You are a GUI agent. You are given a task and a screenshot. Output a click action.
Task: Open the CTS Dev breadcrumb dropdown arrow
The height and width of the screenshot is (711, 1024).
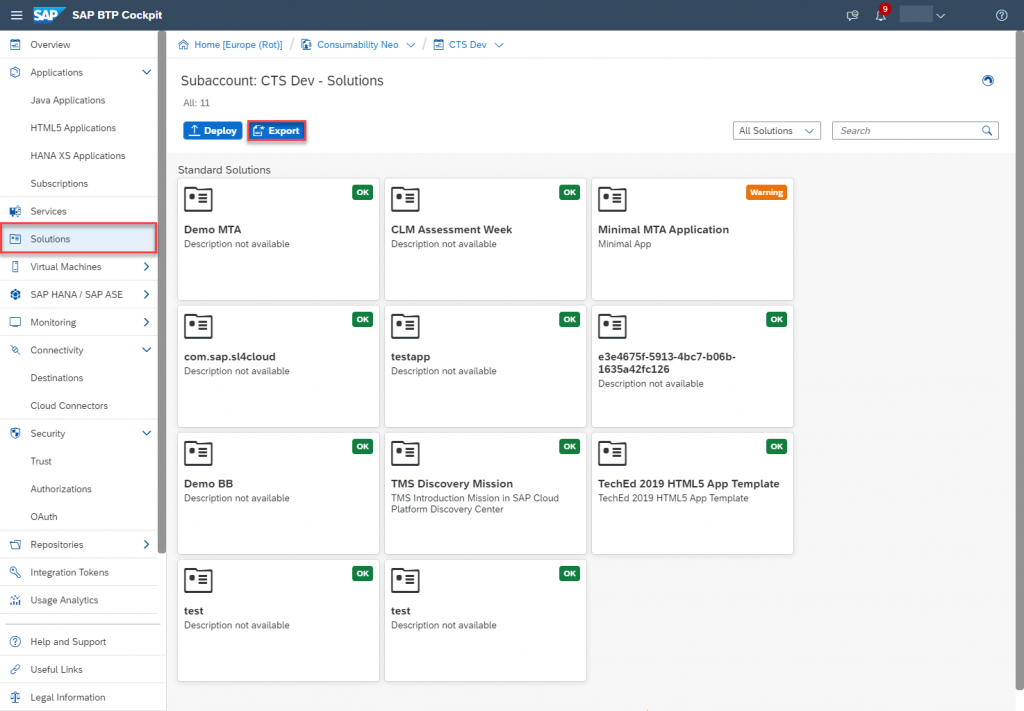tap(499, 45)
